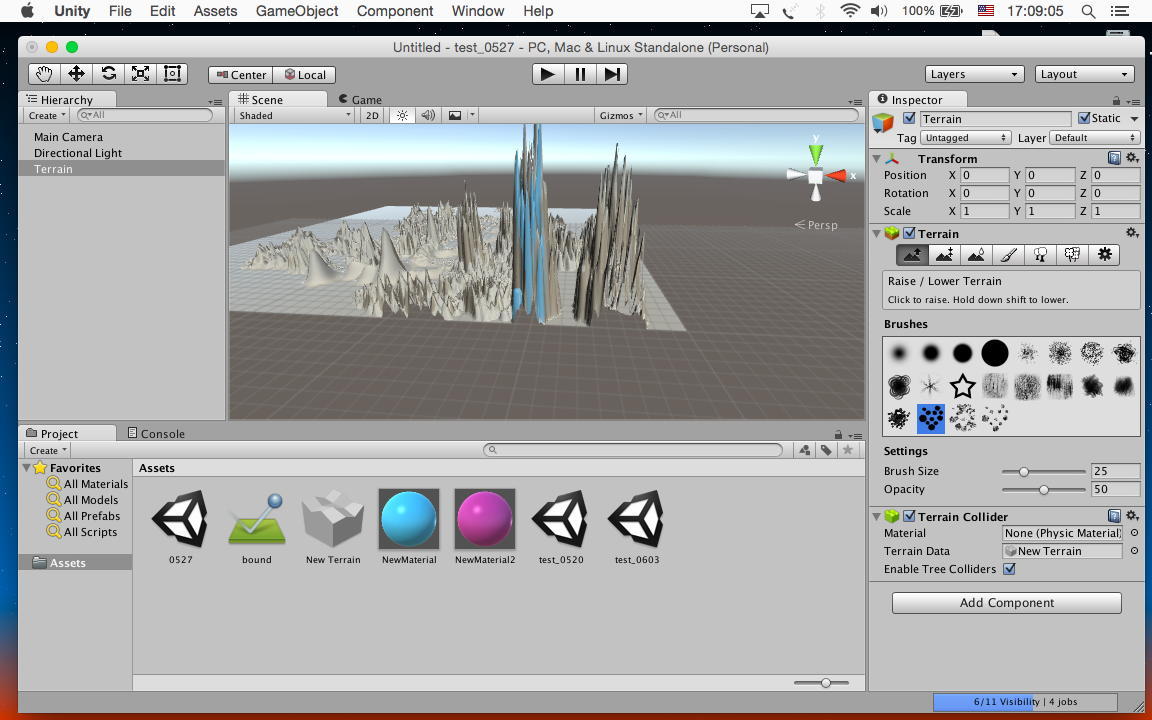Toggle scene audio speaker icon
The width and height of the screenshot is (1152, 720).
point(428,116)
